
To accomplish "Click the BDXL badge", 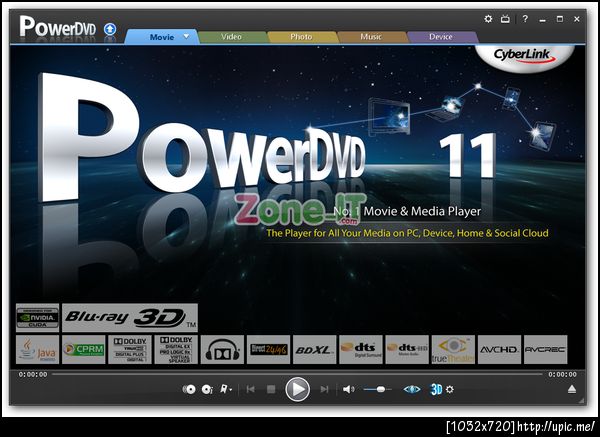I will click(x=314, y=349).
